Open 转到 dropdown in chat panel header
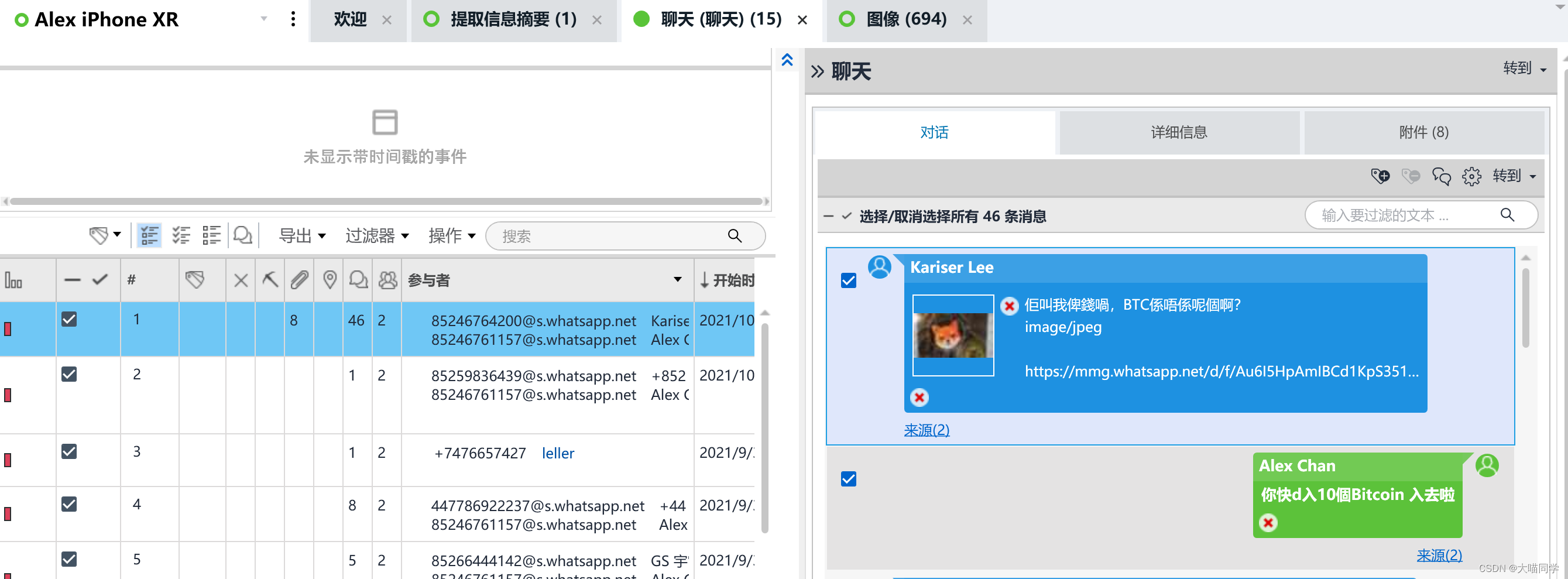 pos(1524,68)
